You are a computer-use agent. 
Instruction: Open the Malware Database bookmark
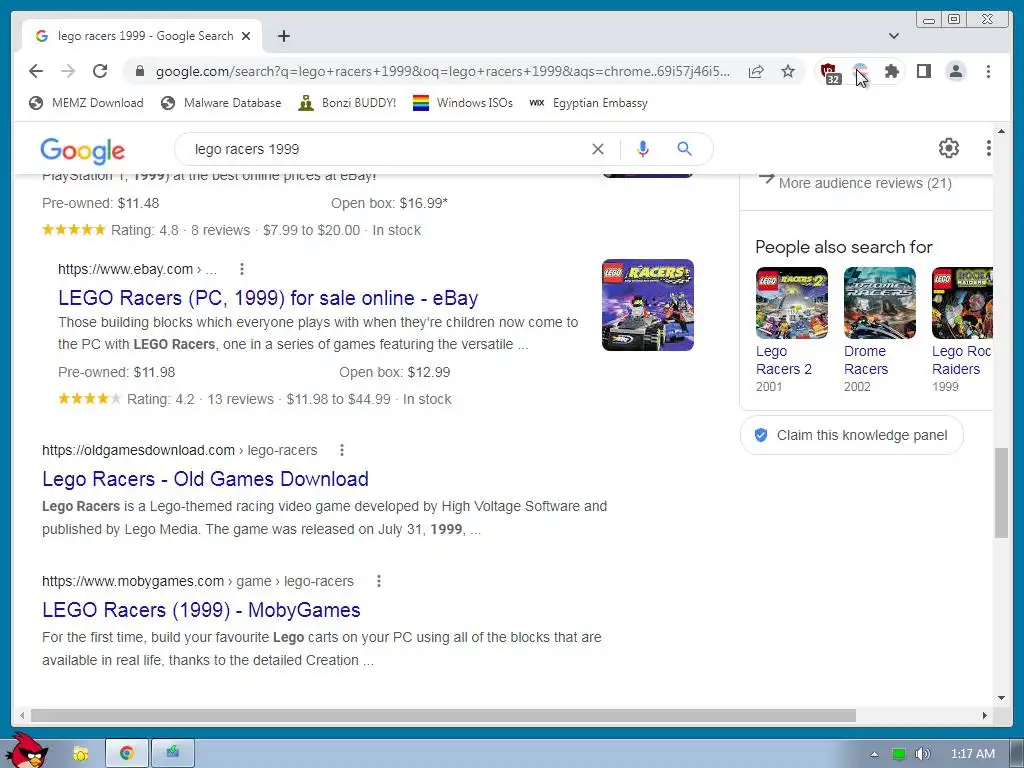click(x=221, y=103)
